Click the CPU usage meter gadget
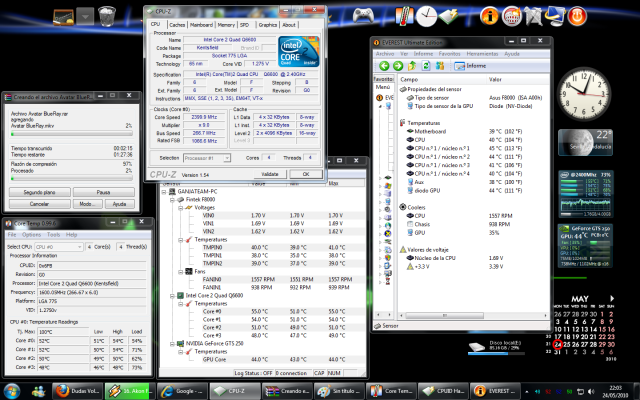640x400 pixels. click(585, 194)
